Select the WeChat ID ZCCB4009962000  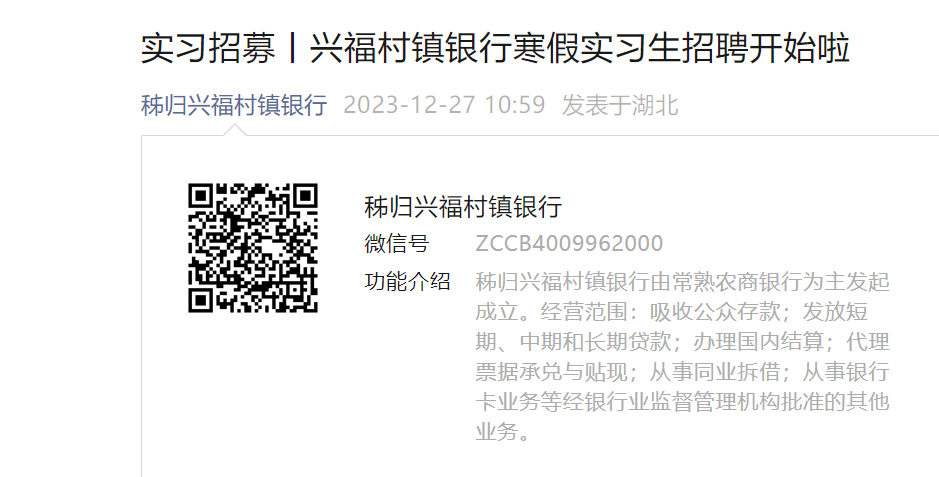(569, 244)
